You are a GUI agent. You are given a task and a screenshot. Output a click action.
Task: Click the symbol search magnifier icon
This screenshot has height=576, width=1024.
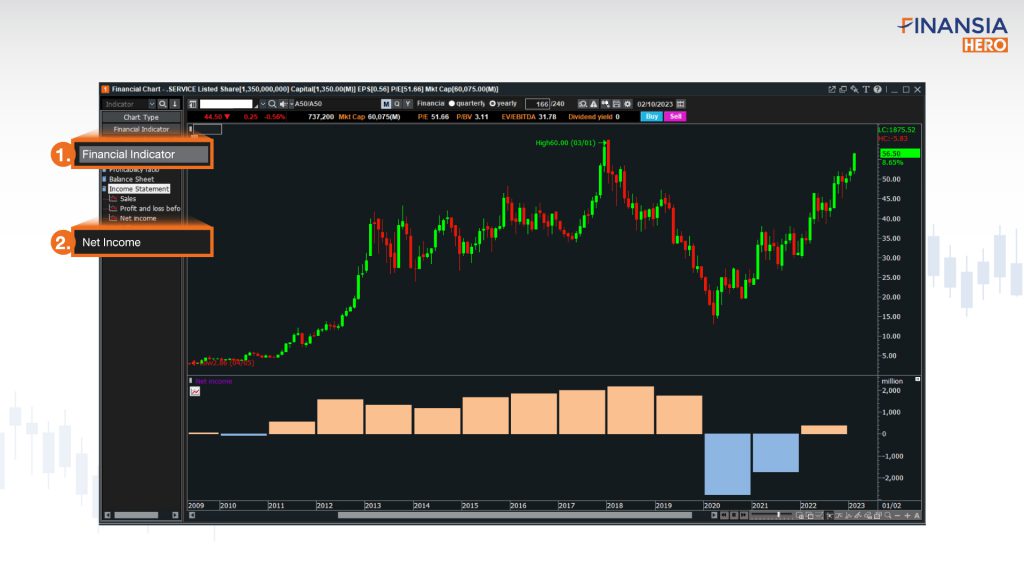pyautogui.click(x=272, y=104)
